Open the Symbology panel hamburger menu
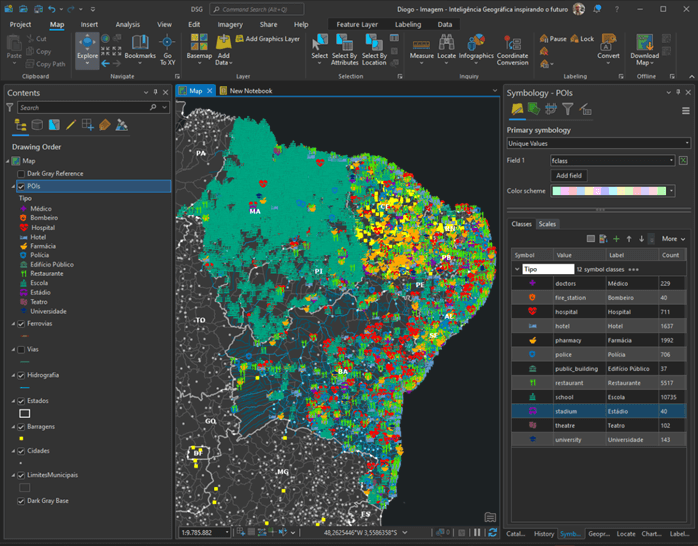 point(686,110)
